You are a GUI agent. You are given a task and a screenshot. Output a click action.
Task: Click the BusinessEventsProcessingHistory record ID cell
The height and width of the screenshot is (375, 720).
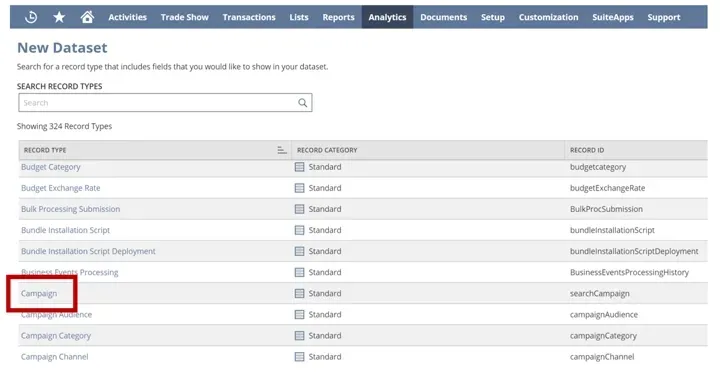(629, 273)
